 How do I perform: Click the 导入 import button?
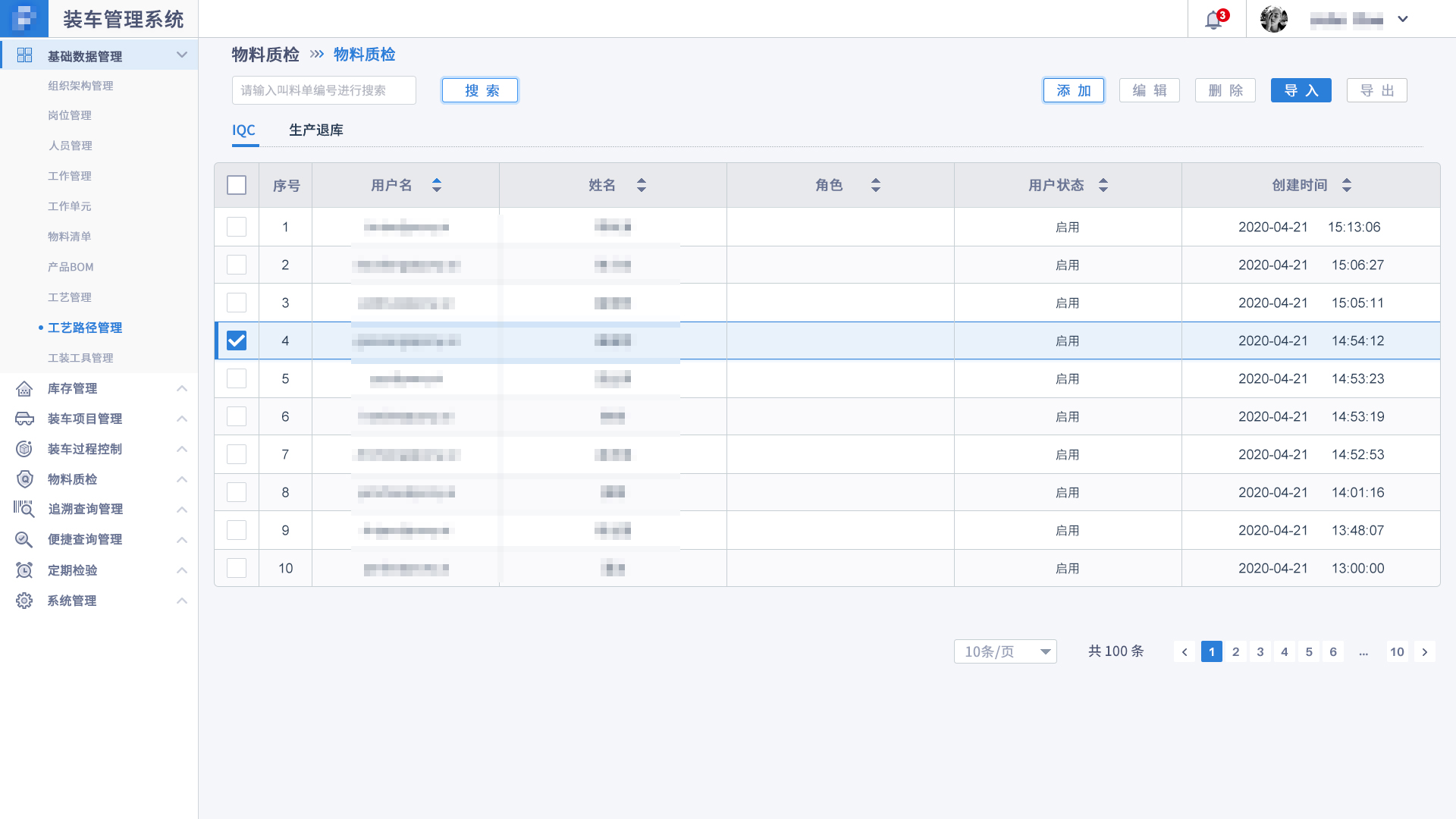coord(1301,89)
